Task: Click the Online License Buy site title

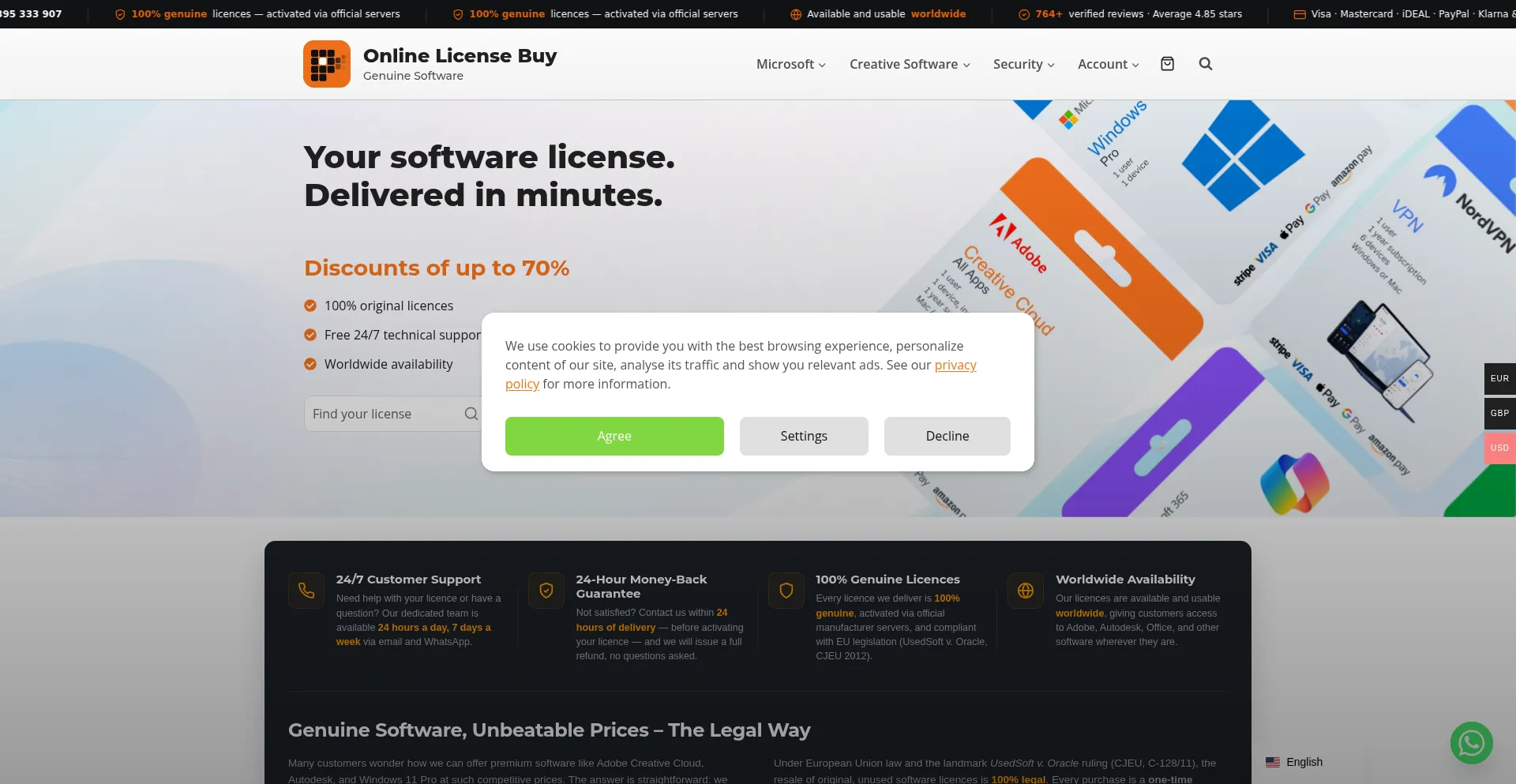Action: pyautogui.click(x=460, y=56)
